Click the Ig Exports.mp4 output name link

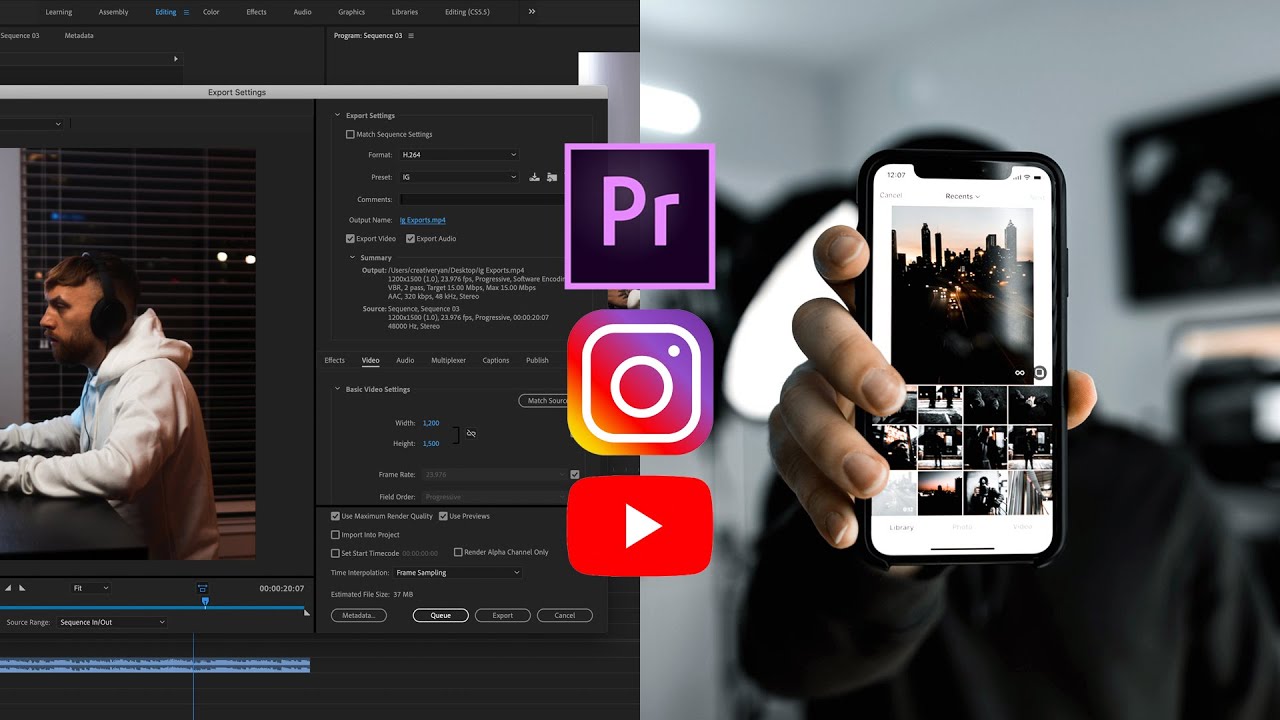pos(423,220)
